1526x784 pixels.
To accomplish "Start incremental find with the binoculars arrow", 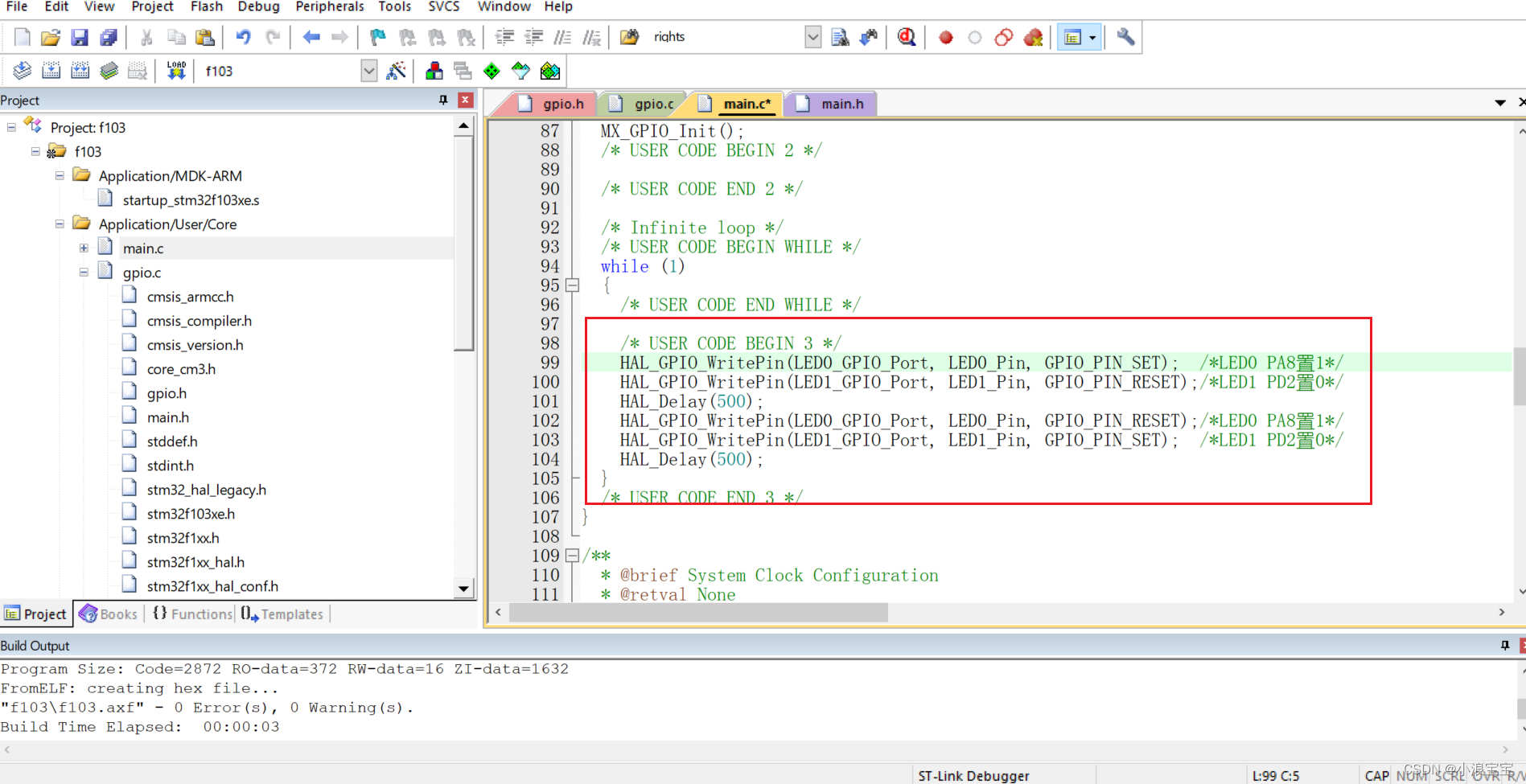I will [x=869, y=37].
